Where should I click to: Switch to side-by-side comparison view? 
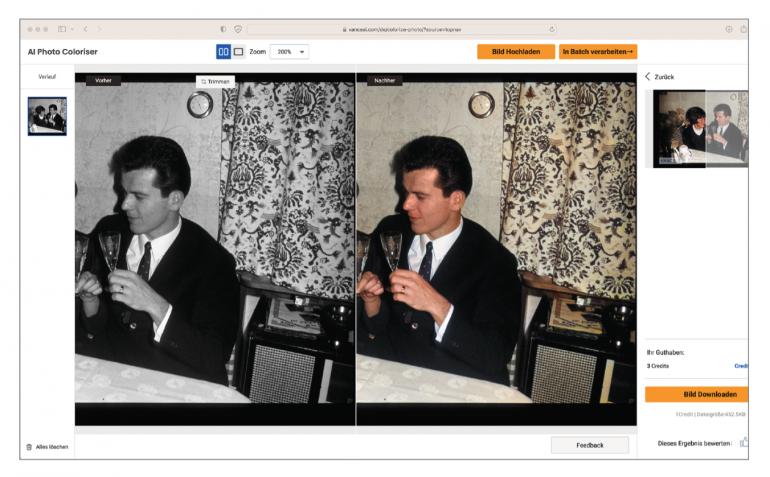point(223,52)
